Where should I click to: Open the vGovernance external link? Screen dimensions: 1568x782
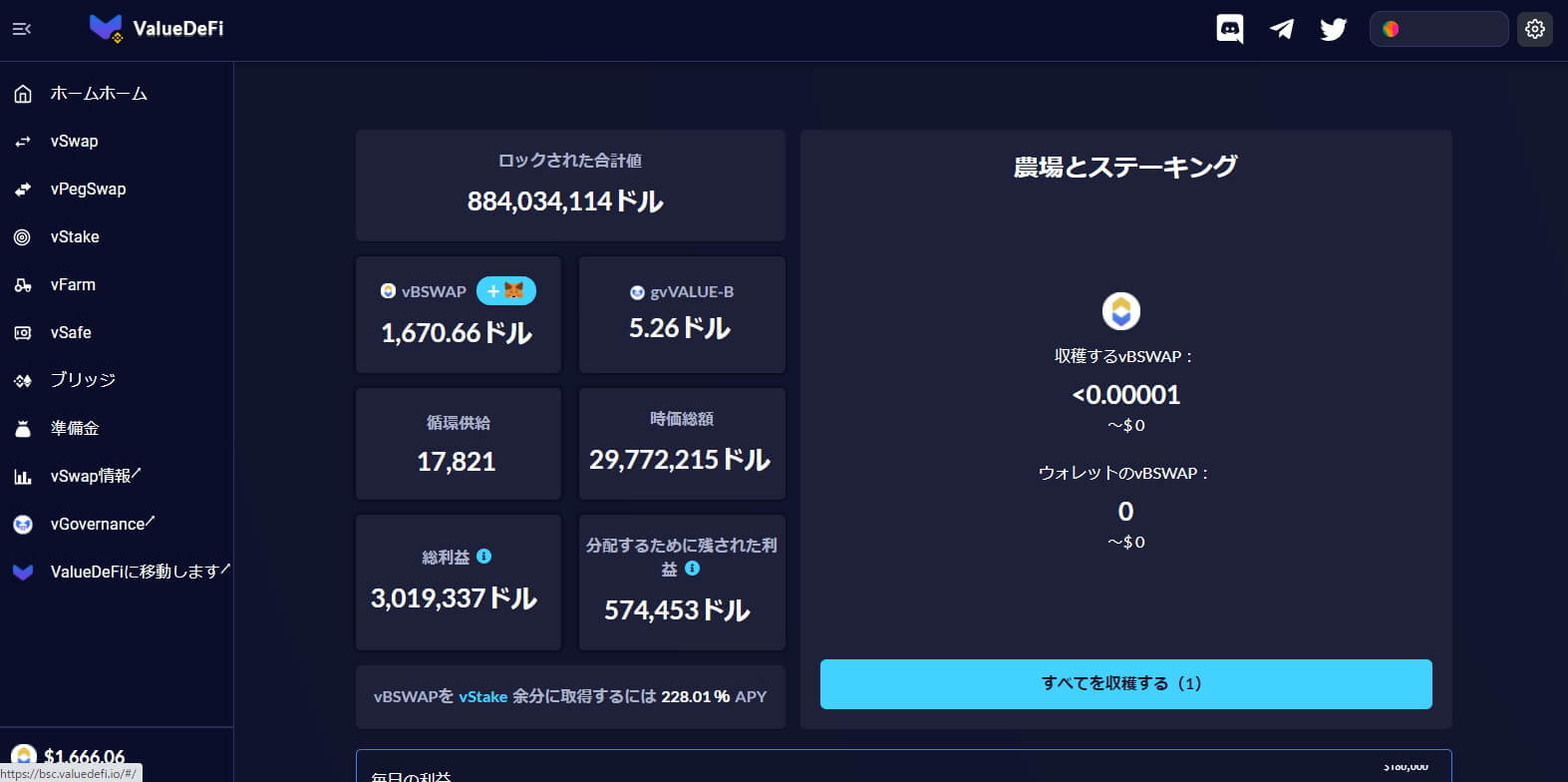(103, 524)
